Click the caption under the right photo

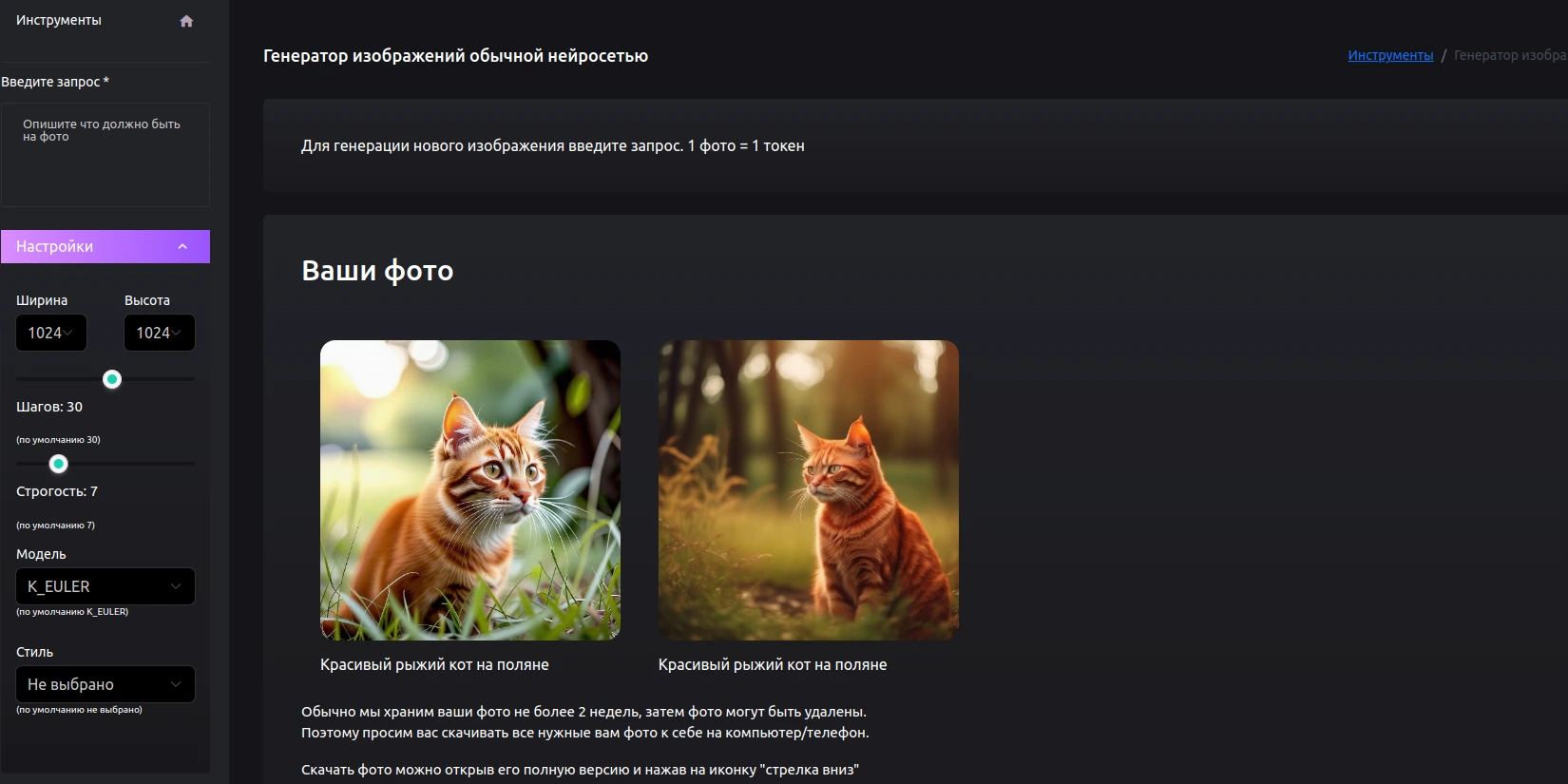772,664
